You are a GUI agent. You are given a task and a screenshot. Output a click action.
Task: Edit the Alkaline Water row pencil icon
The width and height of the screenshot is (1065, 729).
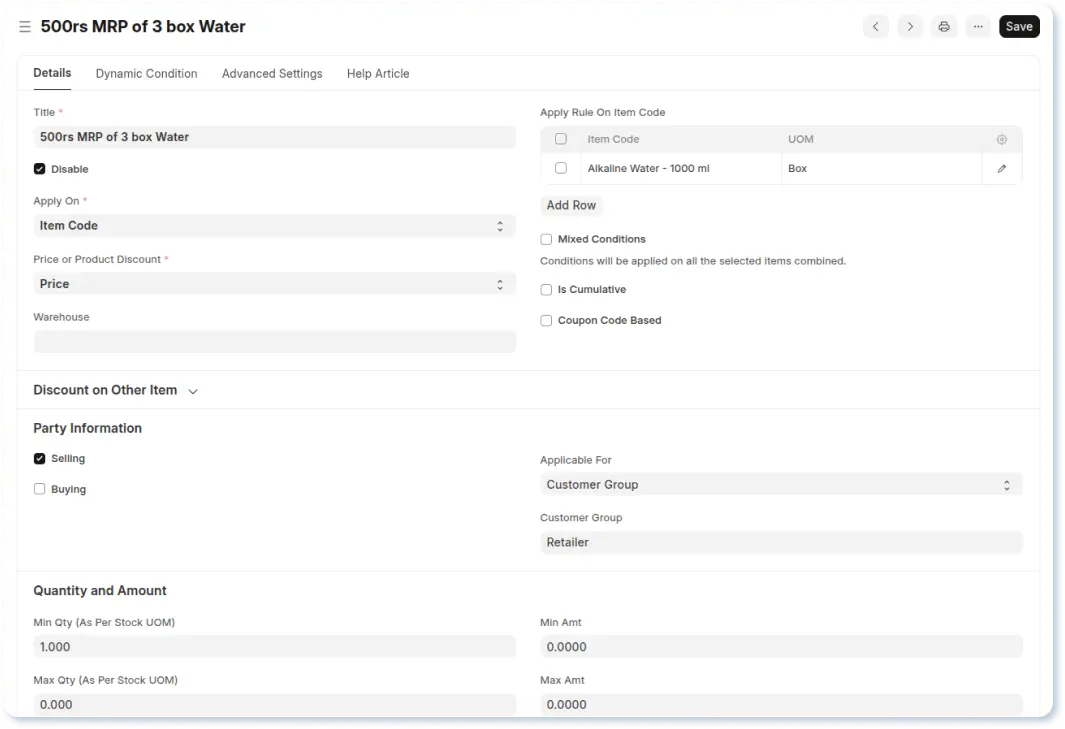[1001, 169]
